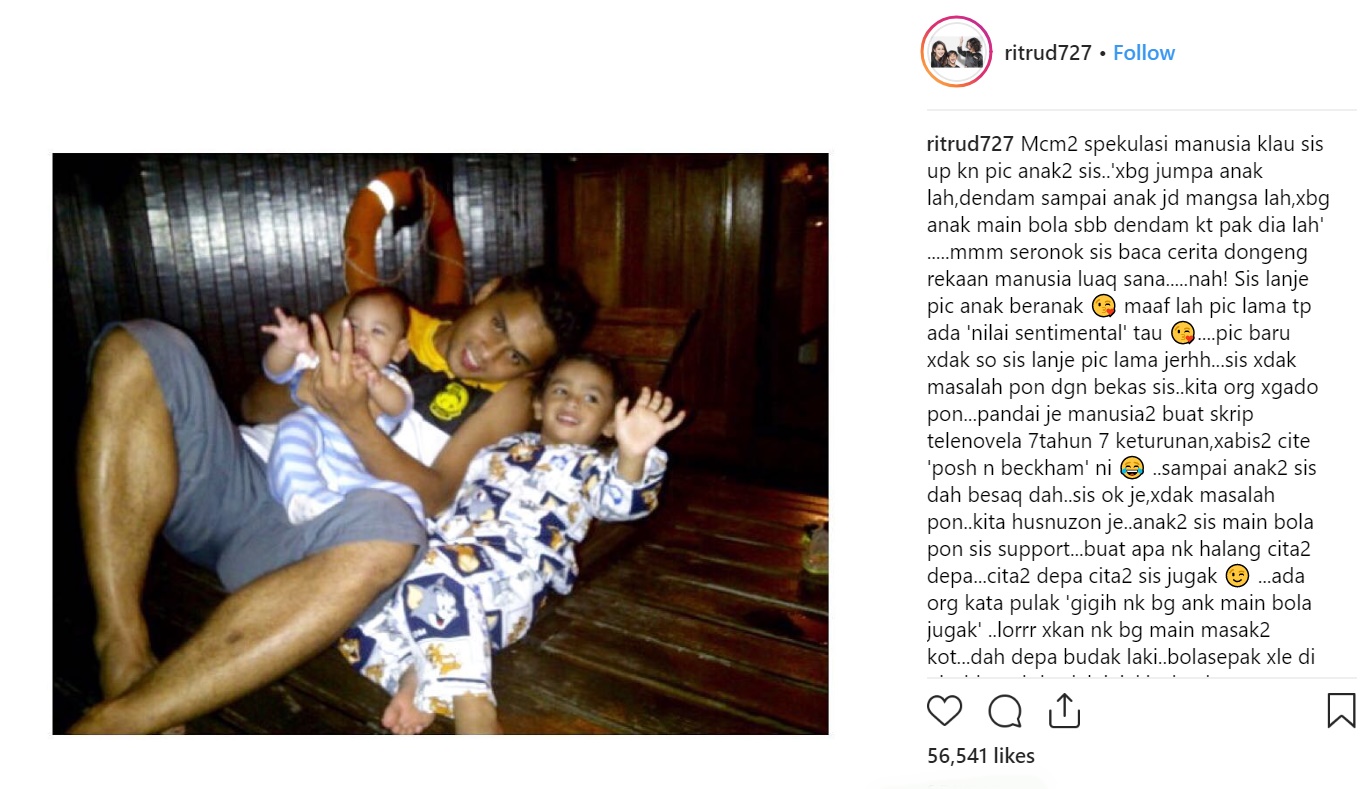Open the main family photo of the post
Viewport: 1368px width, 789px height.
(440, 444)
